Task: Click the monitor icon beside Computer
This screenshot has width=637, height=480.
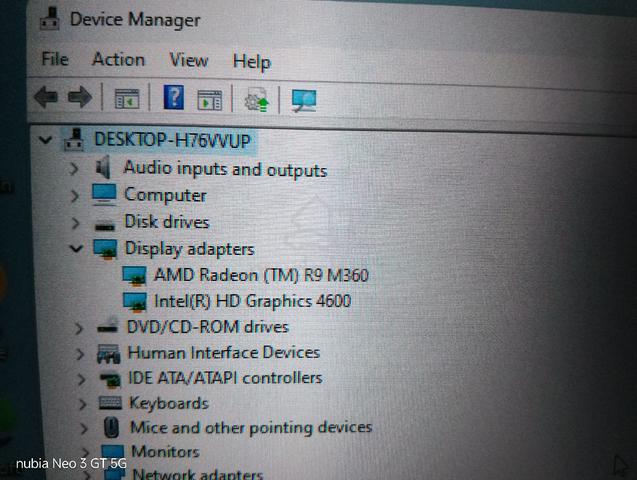Action: [x=104, y=195]
